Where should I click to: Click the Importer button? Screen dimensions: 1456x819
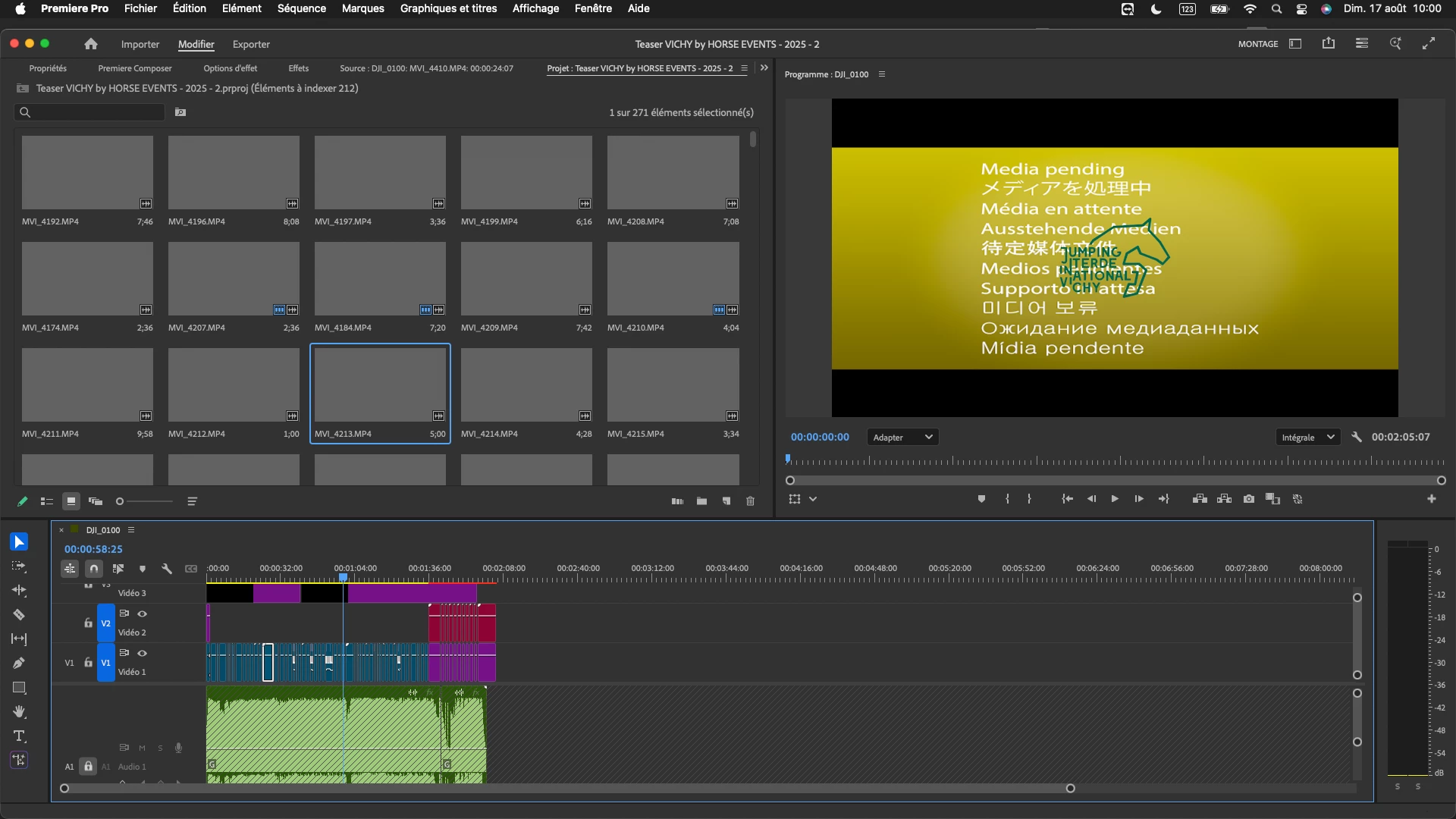pos(140,44)
